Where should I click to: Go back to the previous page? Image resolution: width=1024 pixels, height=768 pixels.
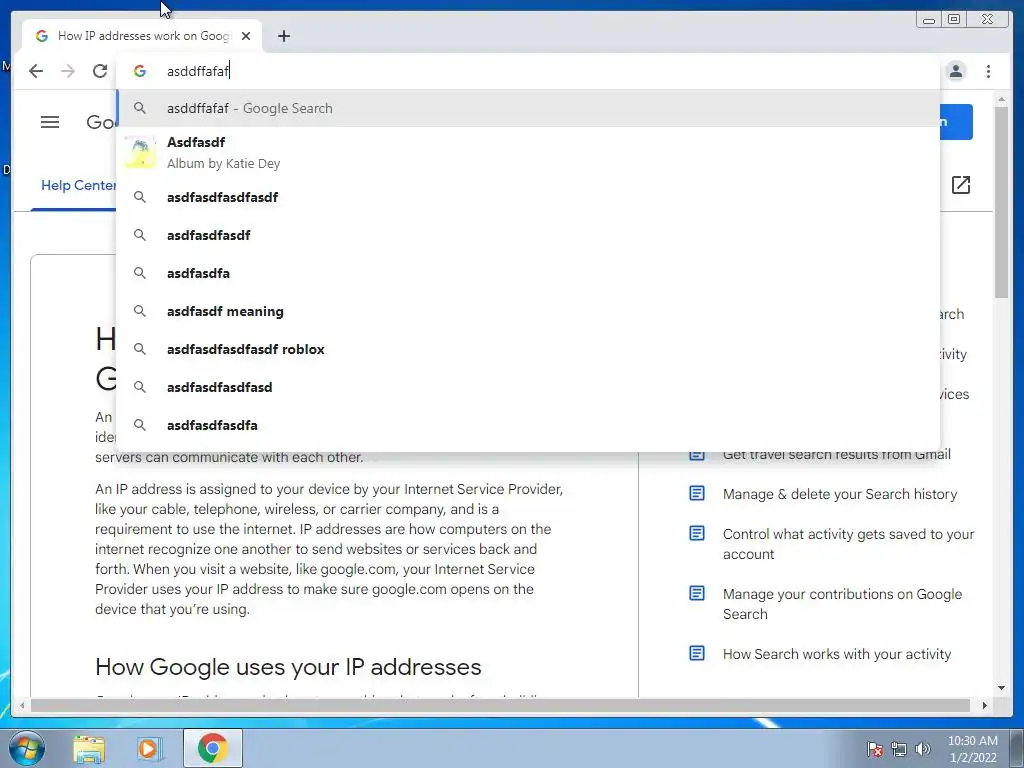[36, 71]
